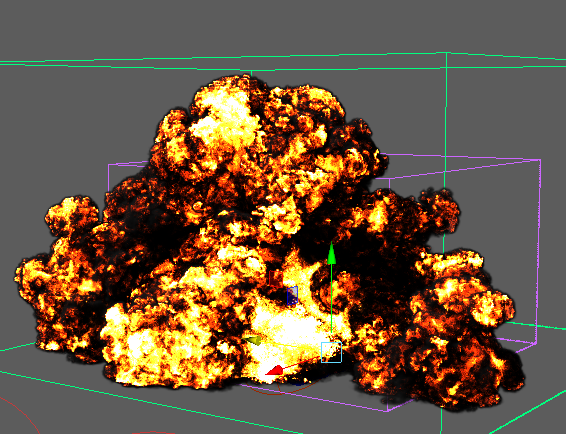Click the cyan center manipulator square
This screenshot has height=434, width=566.
coord(331,352)
